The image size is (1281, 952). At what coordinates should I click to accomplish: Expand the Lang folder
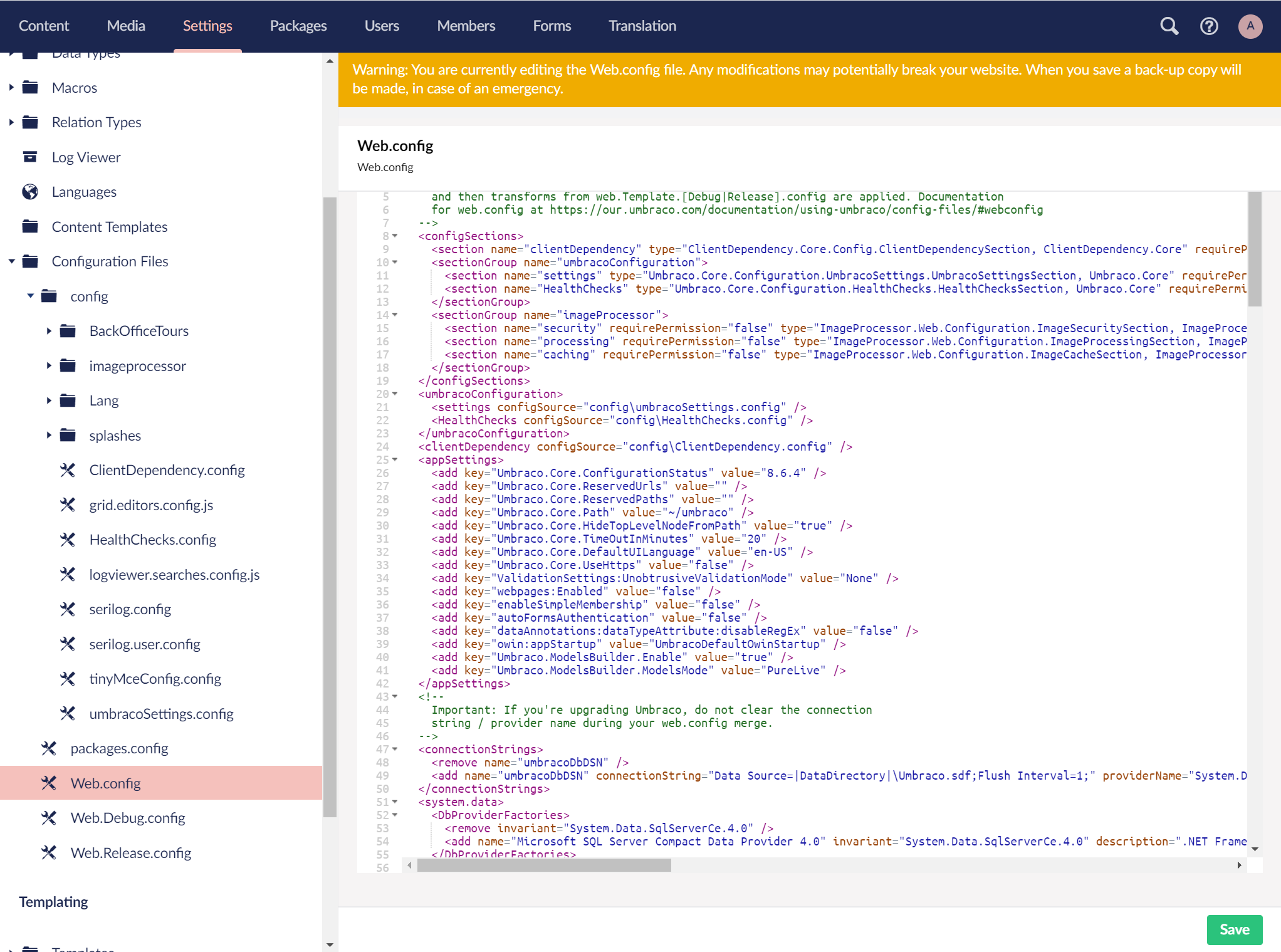49,400
